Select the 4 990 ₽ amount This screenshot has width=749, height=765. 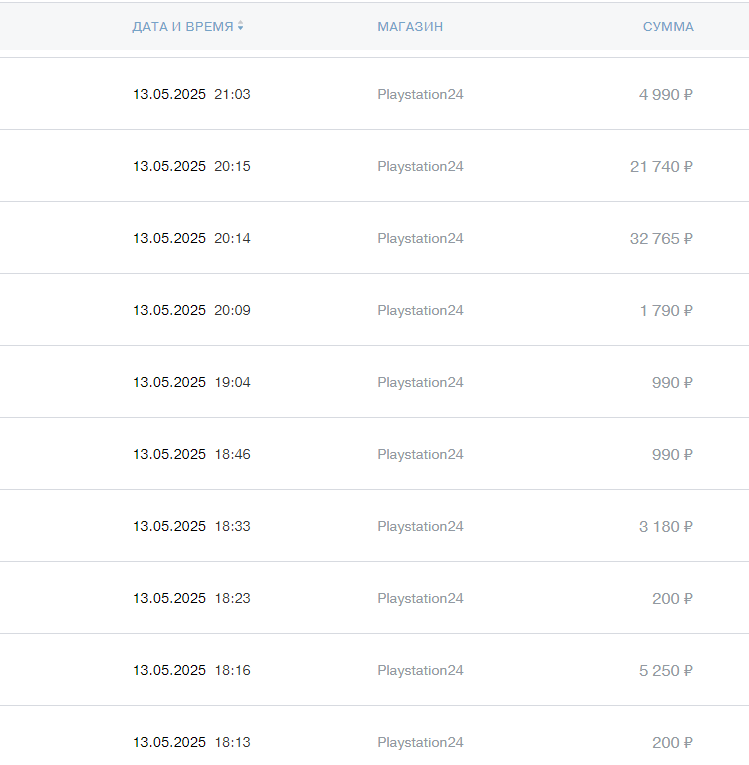point(666,94)
